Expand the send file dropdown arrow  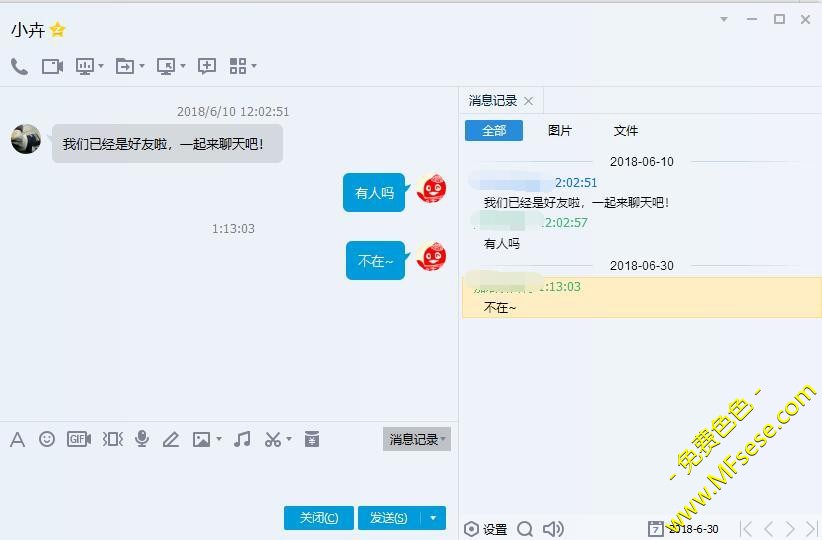click(x=142, y=66)
